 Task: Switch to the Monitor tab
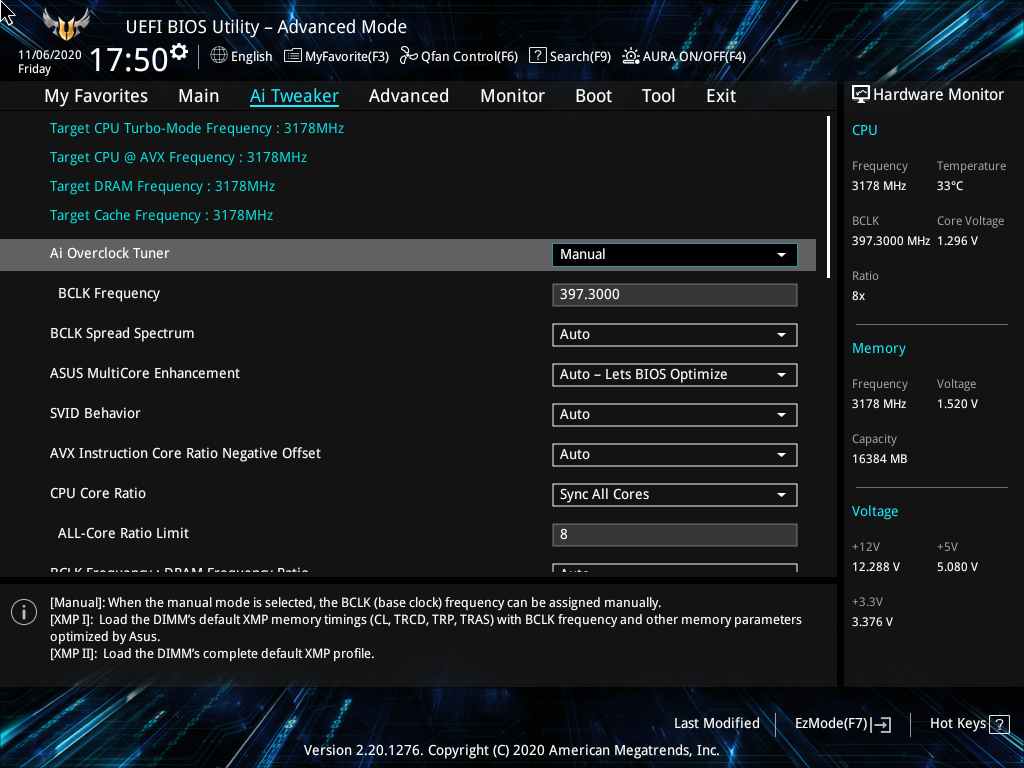(512, 96)
